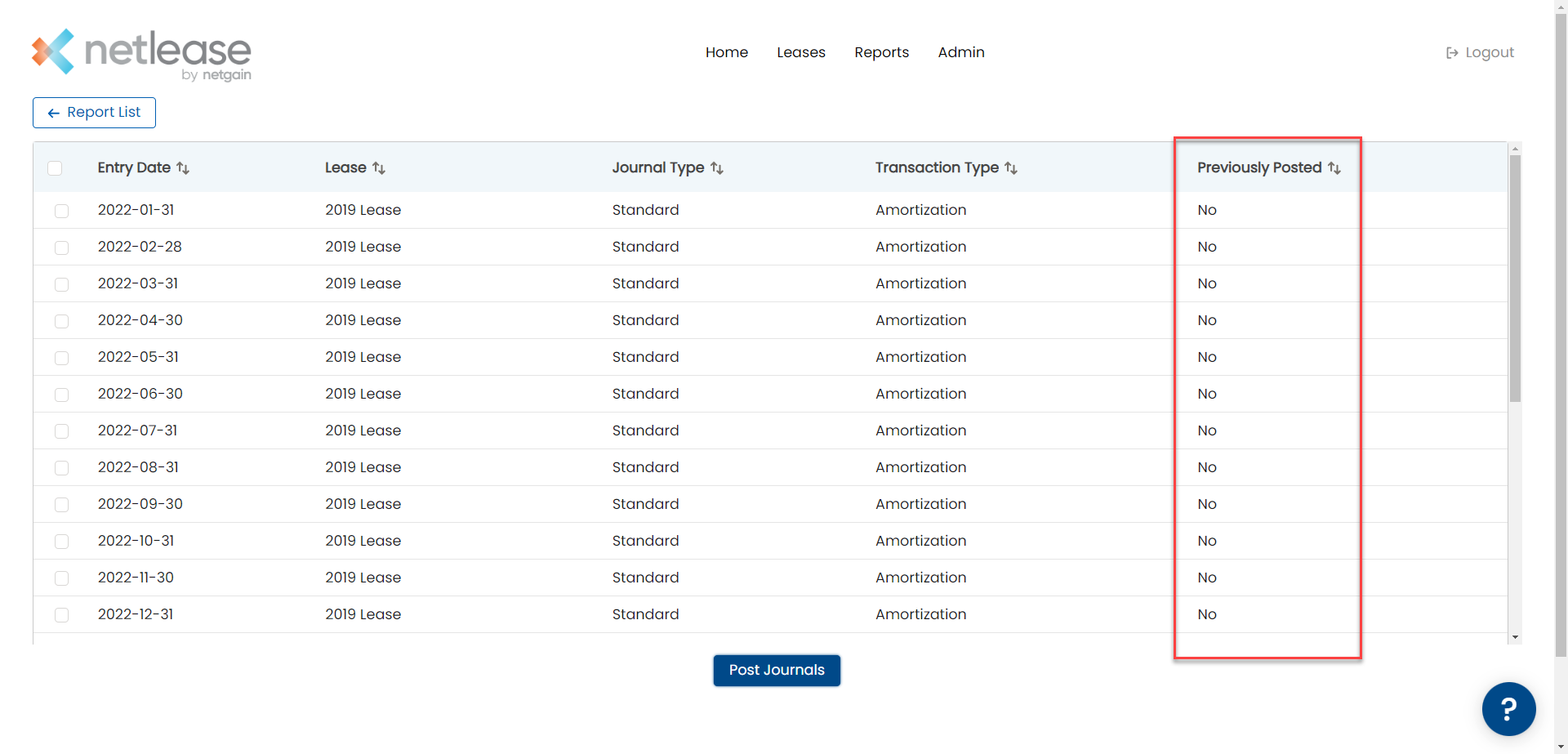Screen dimensions: 1568x754
Task: Click Standard in the 2022-03-31 row
Action: 645,283
